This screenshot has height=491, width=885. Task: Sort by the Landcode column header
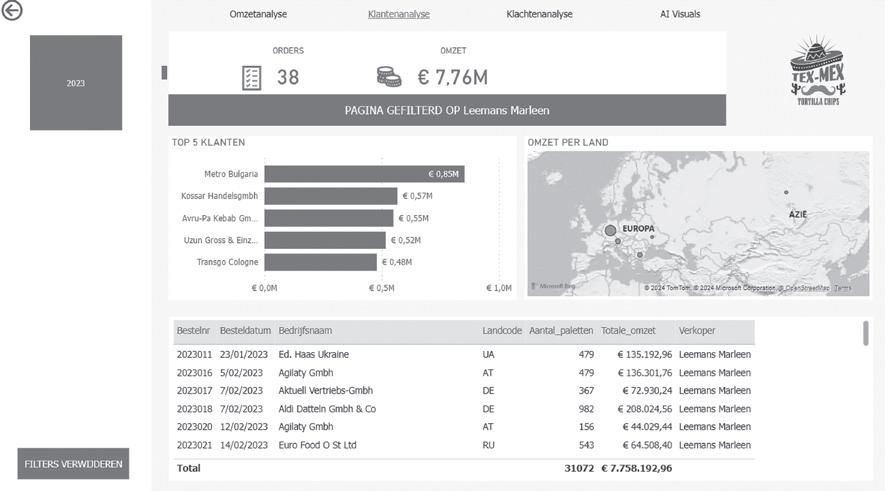tap(502, 331)
